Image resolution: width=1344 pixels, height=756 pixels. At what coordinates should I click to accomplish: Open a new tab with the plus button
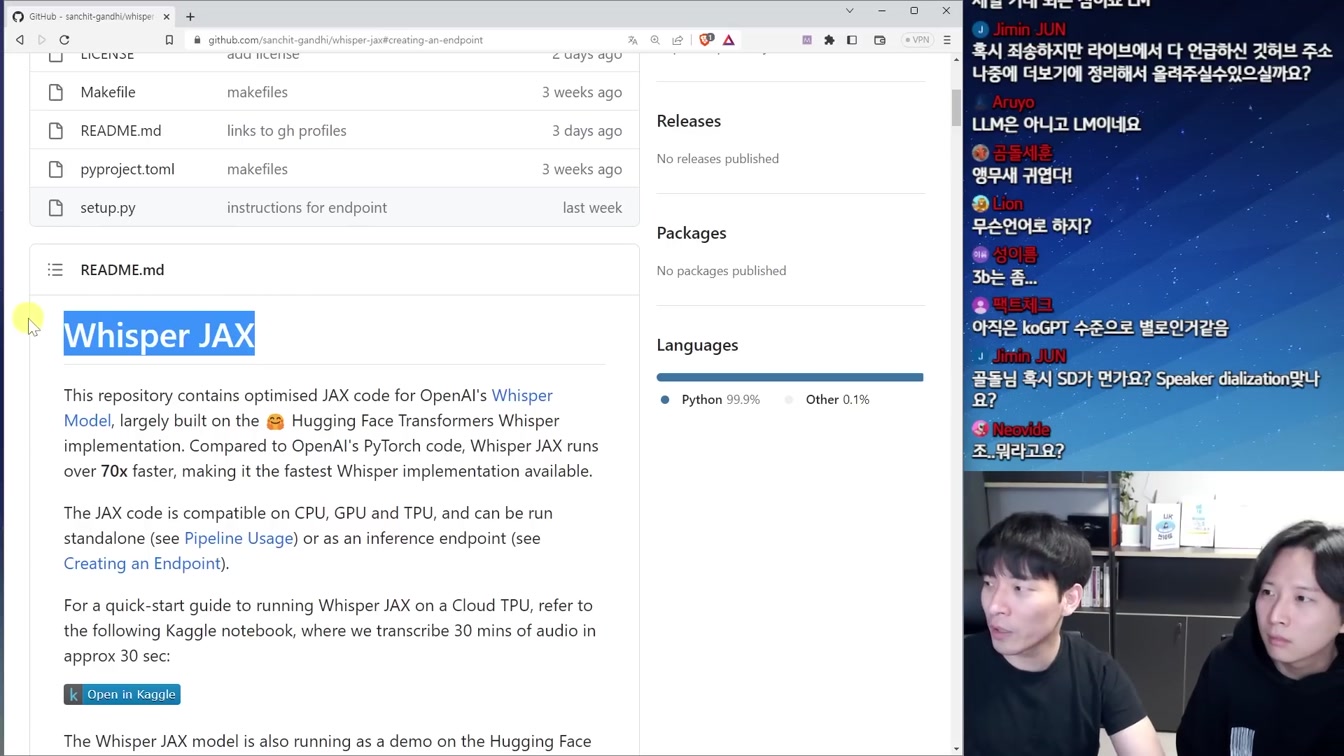coord(190,16)
